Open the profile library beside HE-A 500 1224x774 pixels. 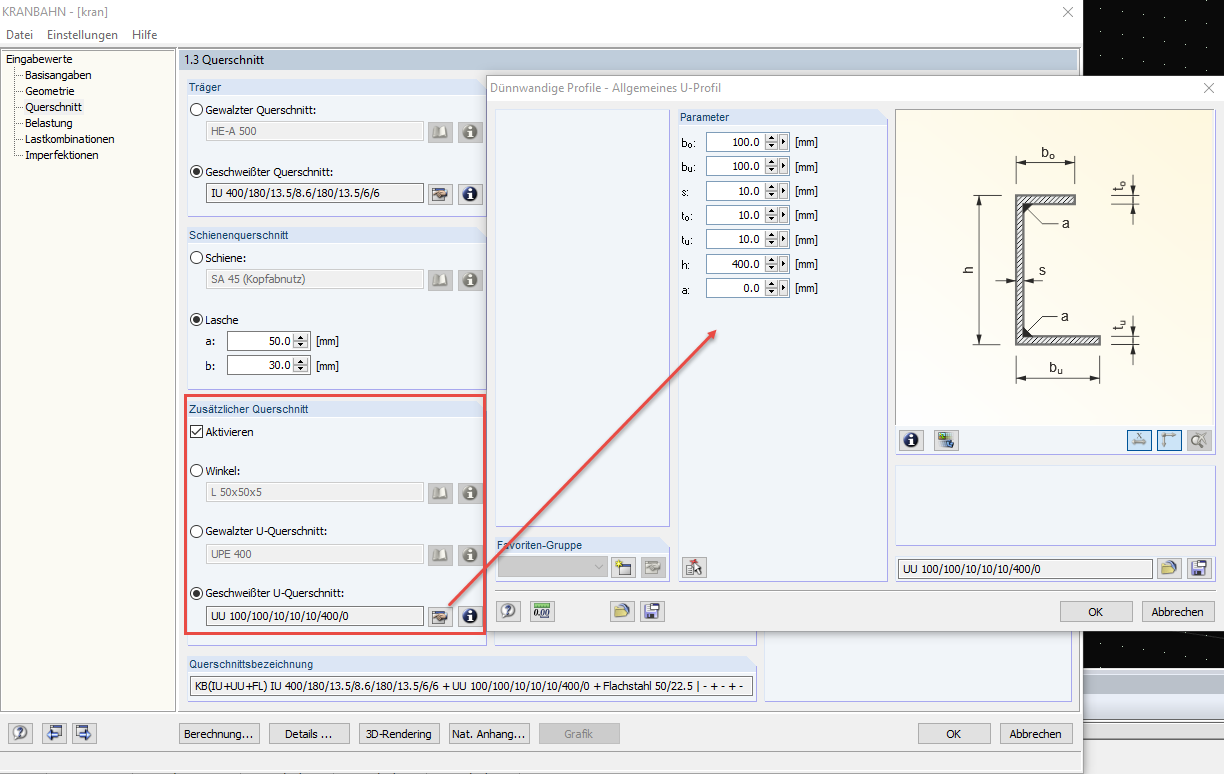click(440, 132)
